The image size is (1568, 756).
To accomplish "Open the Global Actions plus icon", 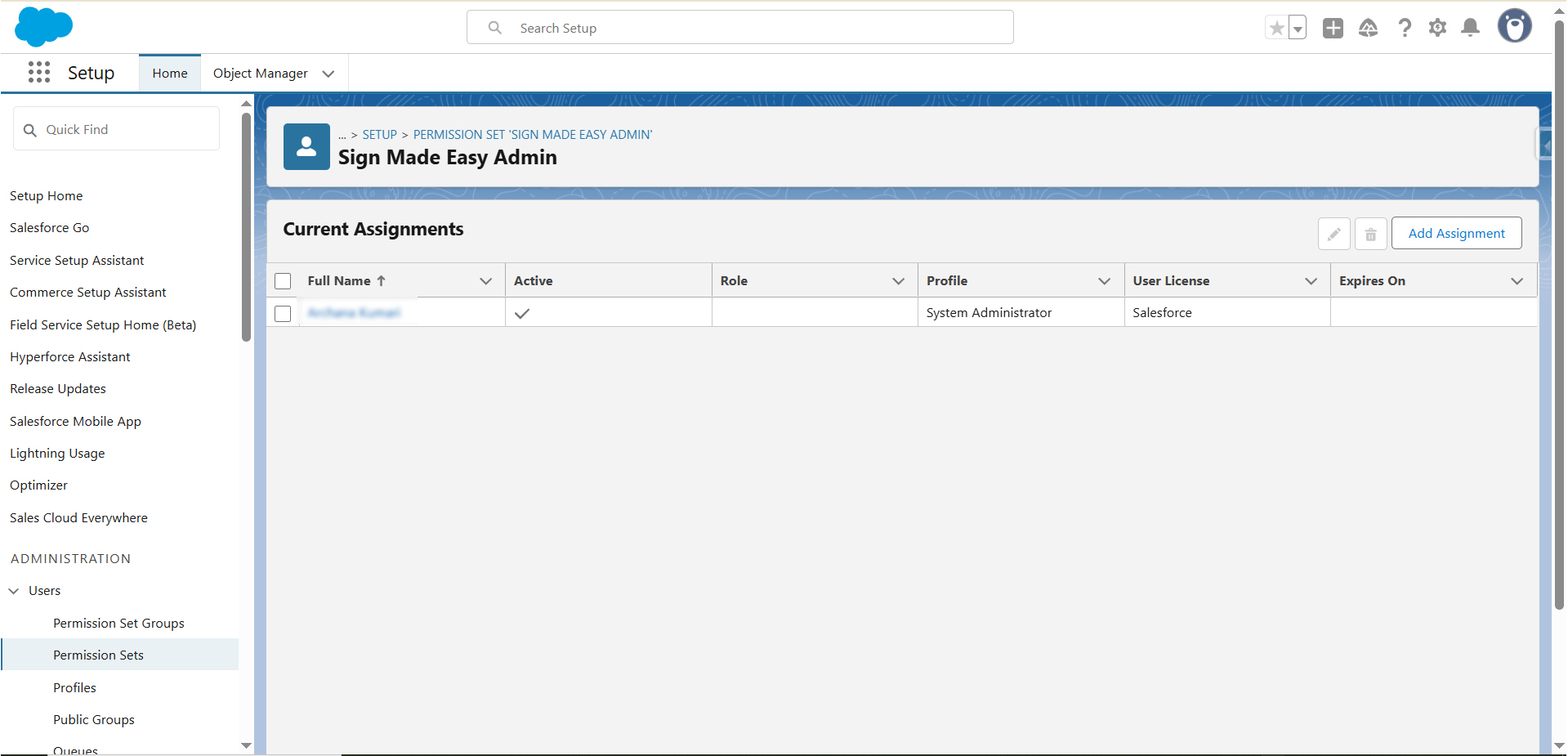I will tap(1333, 28).
